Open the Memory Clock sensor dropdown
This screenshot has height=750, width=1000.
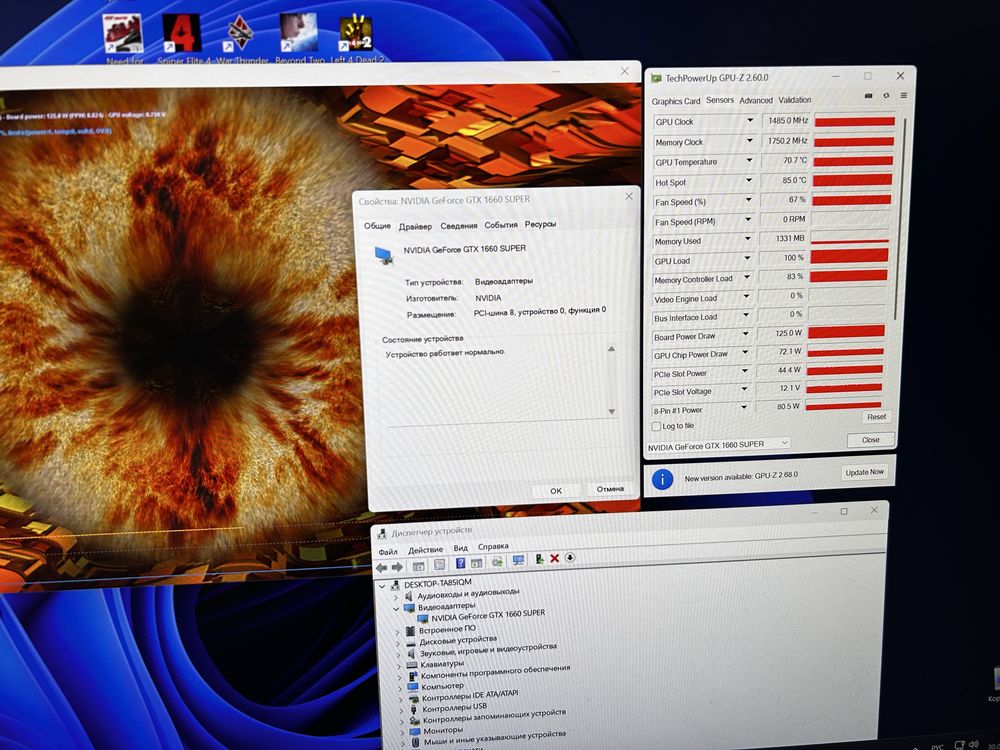pos(749,140)
